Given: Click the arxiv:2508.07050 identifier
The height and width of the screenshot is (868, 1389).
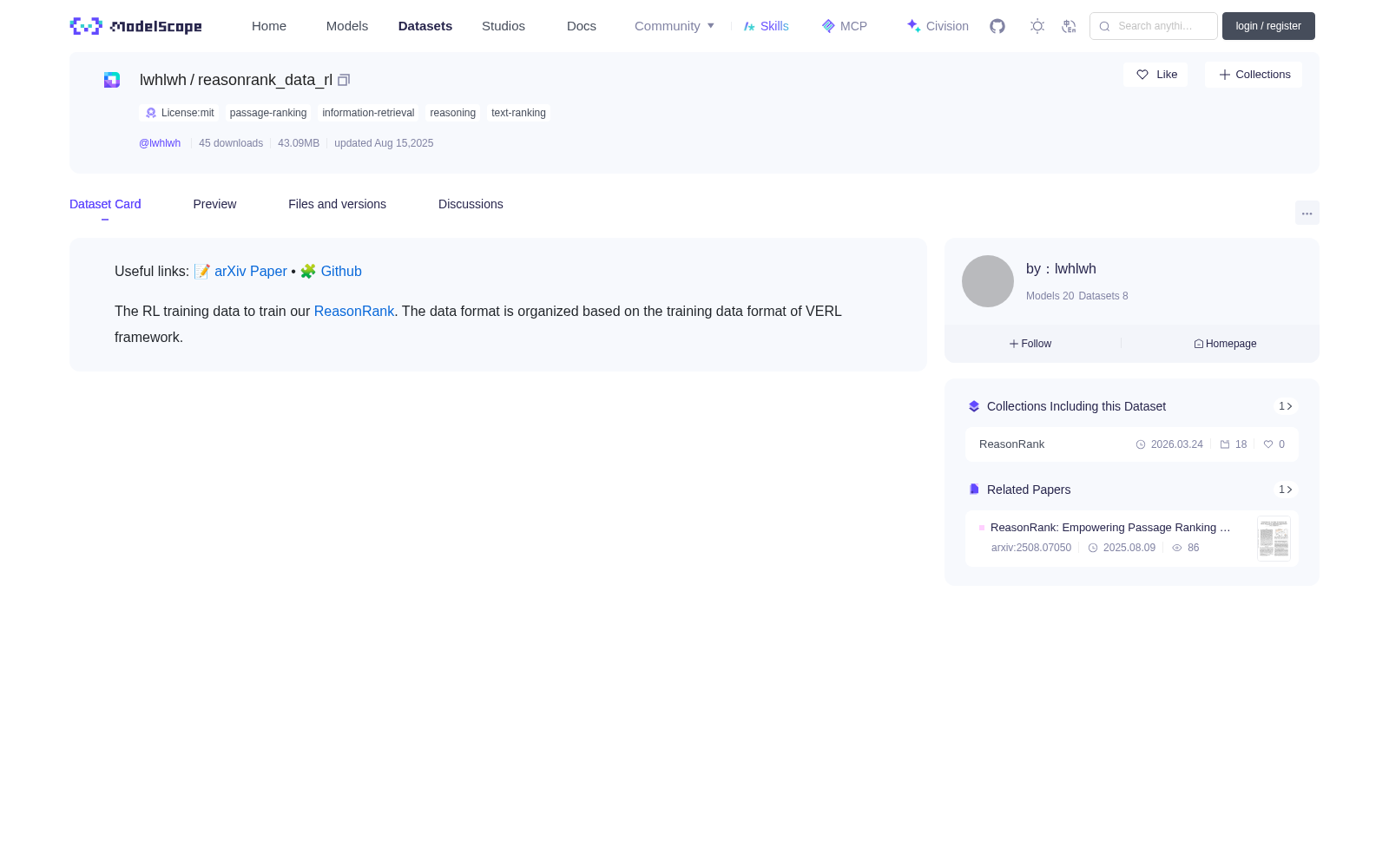Looking at the screenshot, I should pyautogui.click(x=1031, y=548).
